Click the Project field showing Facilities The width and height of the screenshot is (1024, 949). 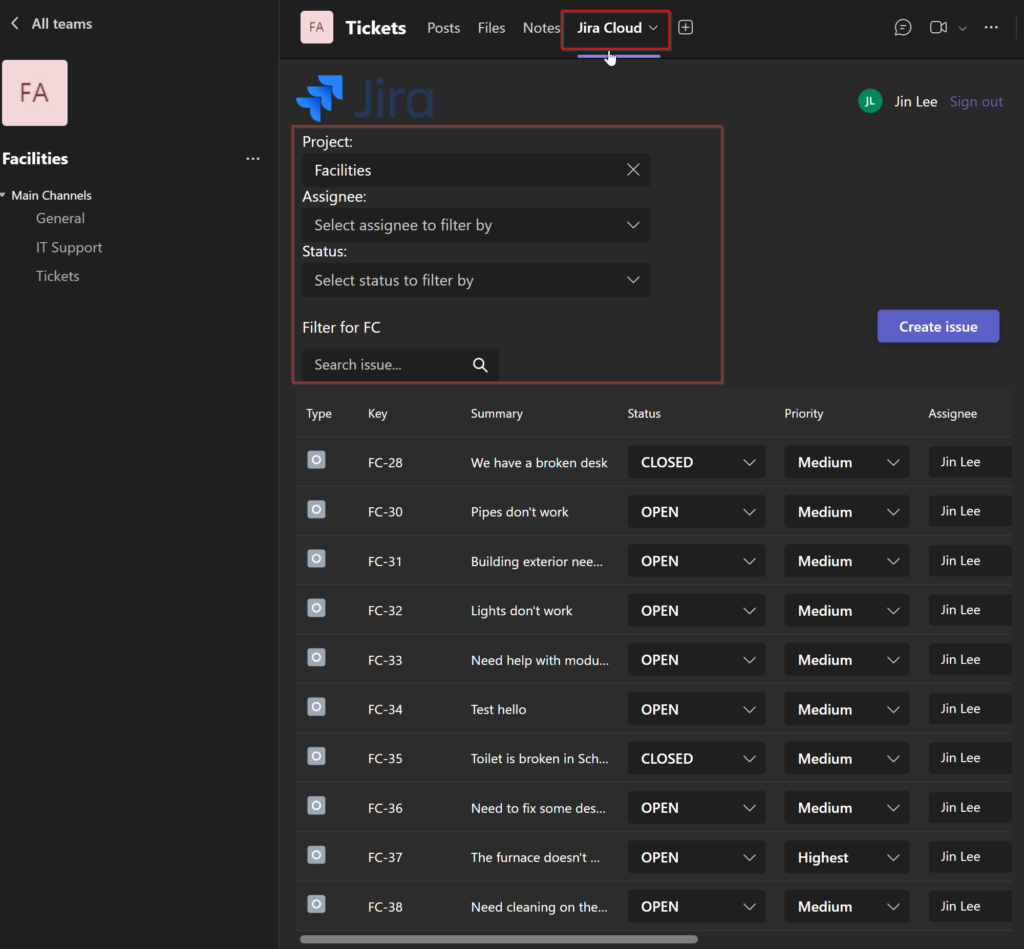coord(475,170)
